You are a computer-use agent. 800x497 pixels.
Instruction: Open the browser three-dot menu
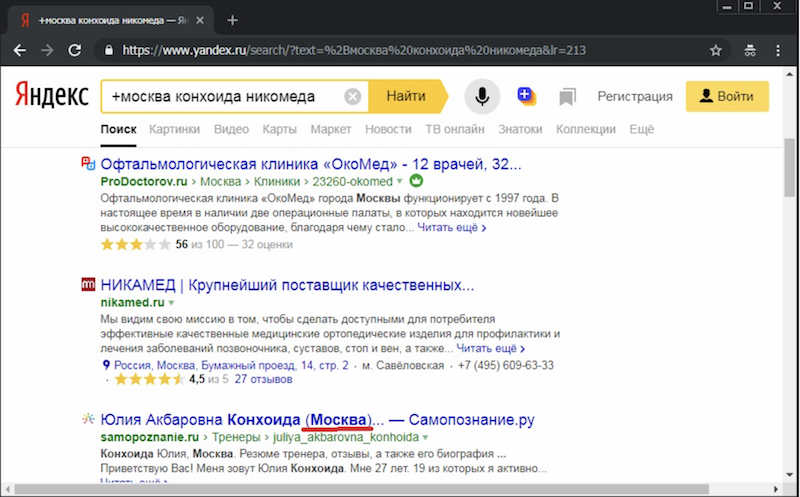pyautogui.click(x=778, y=50)
